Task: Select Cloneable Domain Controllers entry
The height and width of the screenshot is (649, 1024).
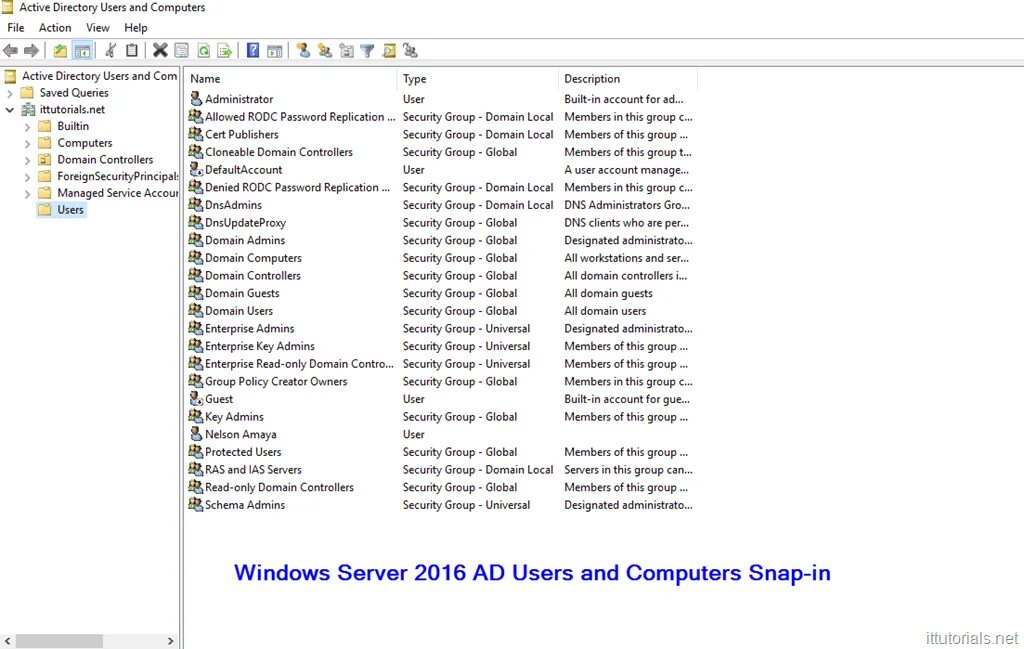Action: [278, 151]
